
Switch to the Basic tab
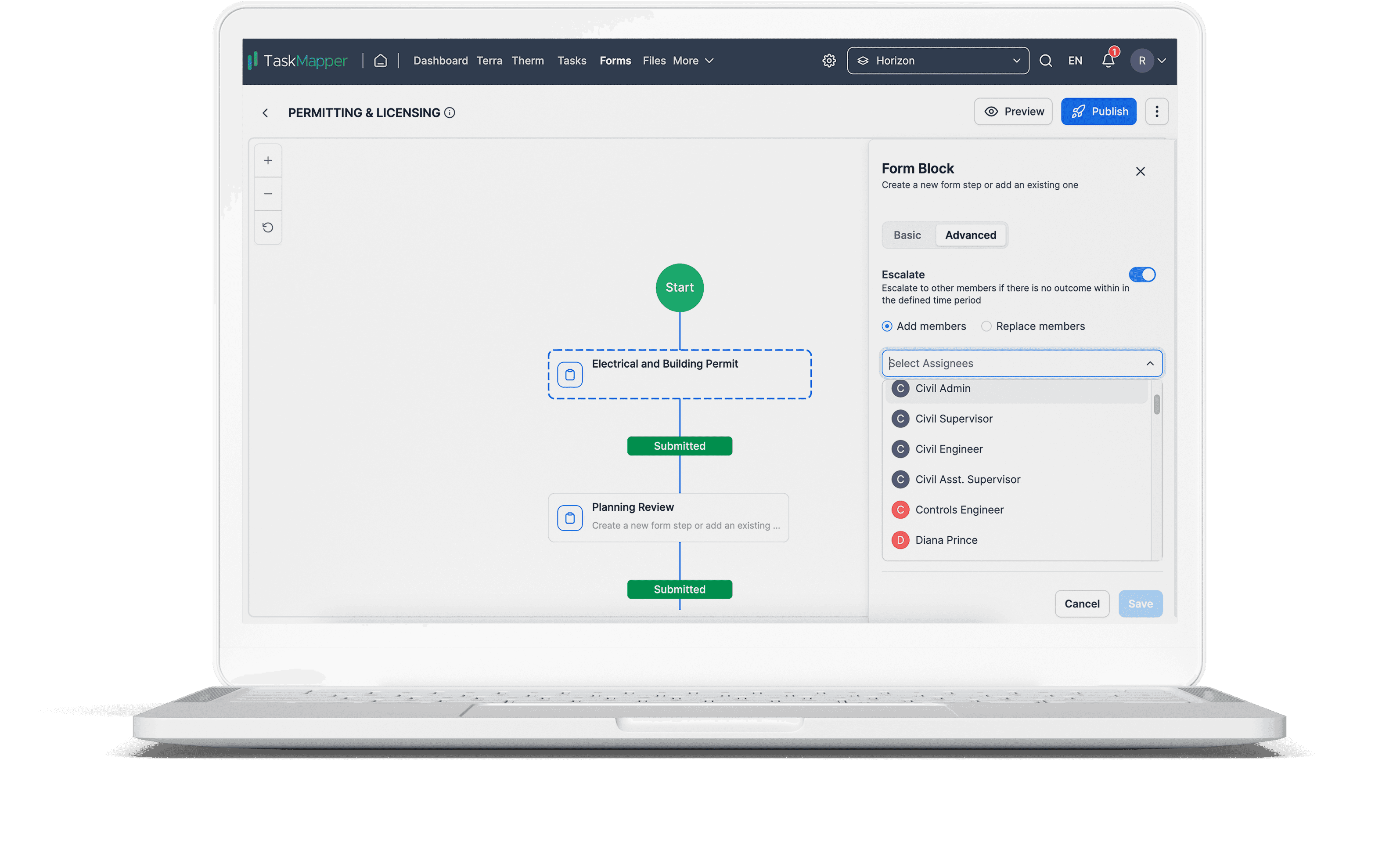907,235
